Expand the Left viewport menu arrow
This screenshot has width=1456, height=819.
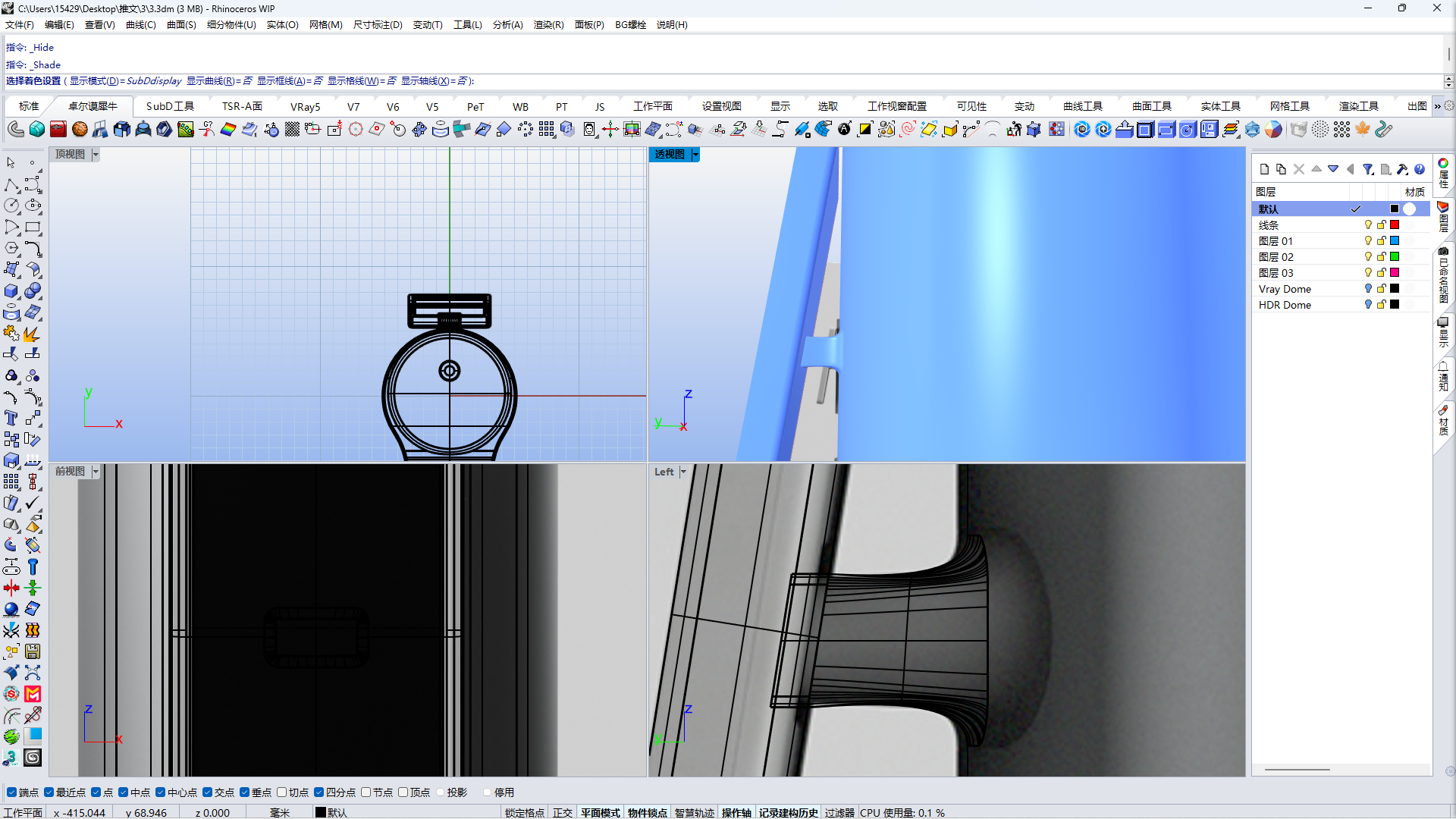click(x=683, y=472)
